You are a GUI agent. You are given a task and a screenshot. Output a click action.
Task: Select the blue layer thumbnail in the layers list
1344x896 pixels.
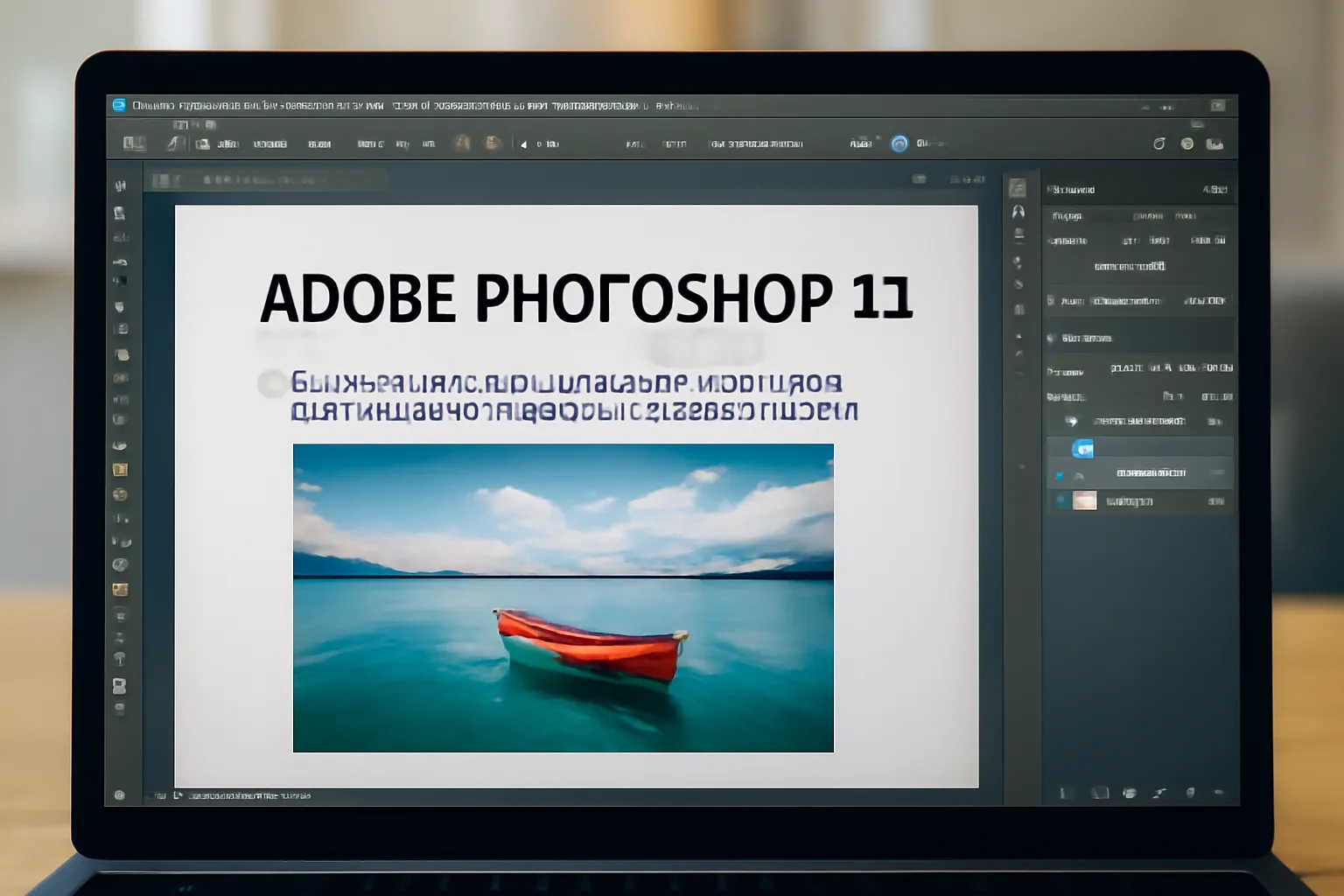pyautogui.click(x=1083, y=449)
